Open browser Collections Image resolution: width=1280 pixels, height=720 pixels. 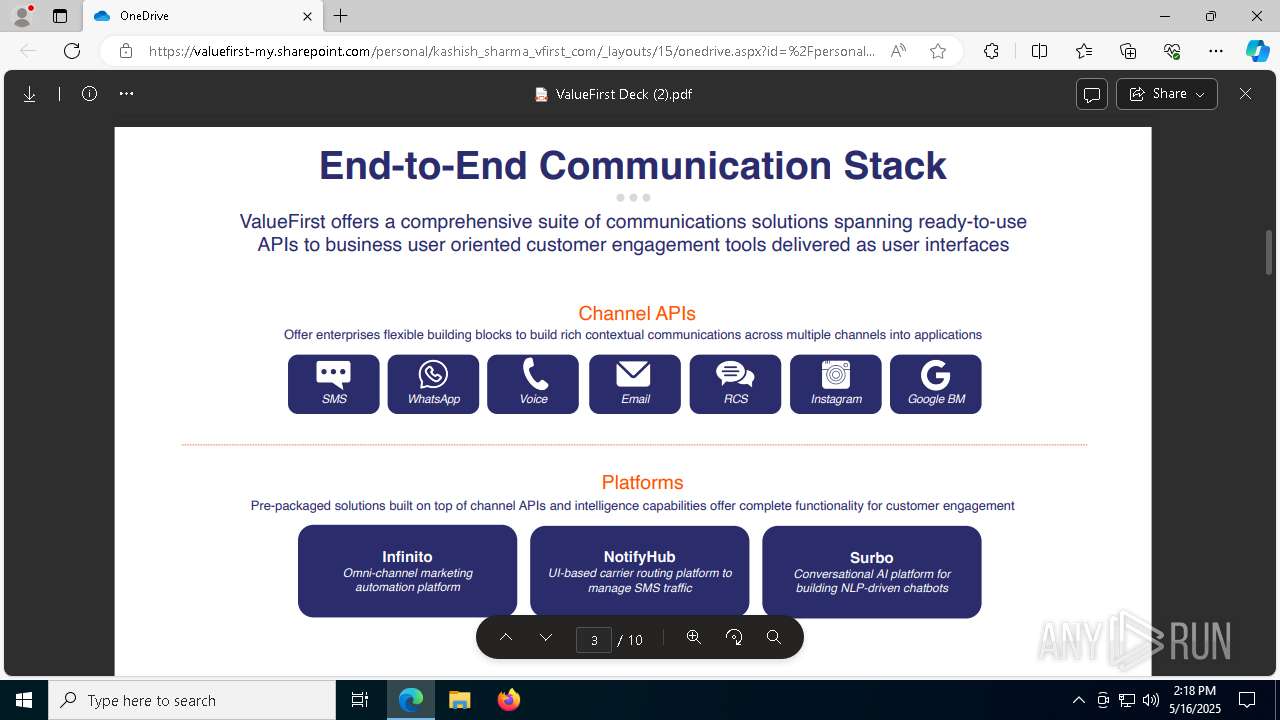tap(1128, 51)
